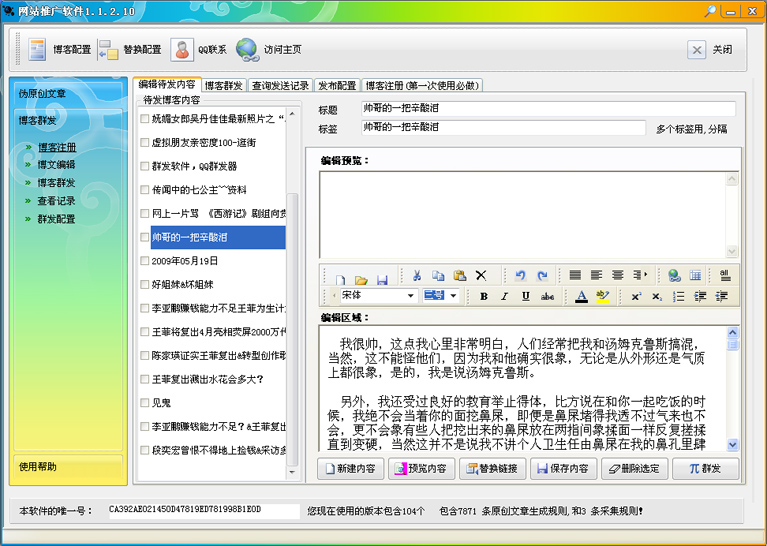The width and height of the screenshot is (767, 546).
Task: Click the Cut scissors icon
Action: 416,276
